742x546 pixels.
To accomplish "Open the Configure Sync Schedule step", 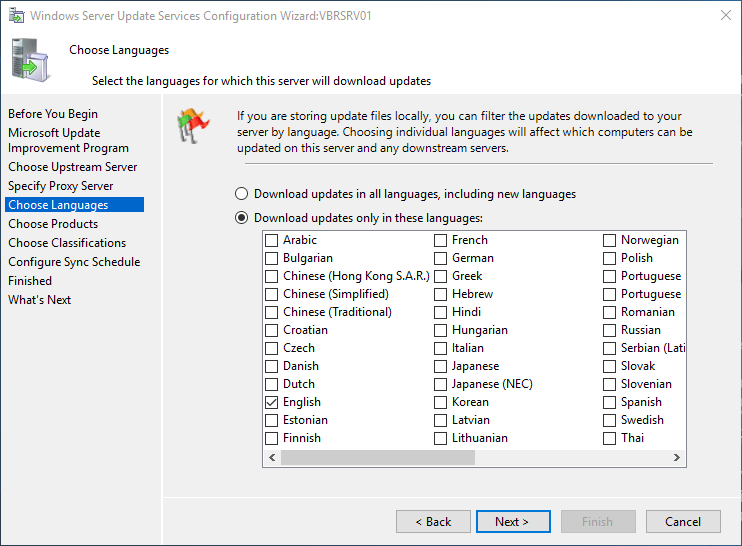I will pos(74,262).
